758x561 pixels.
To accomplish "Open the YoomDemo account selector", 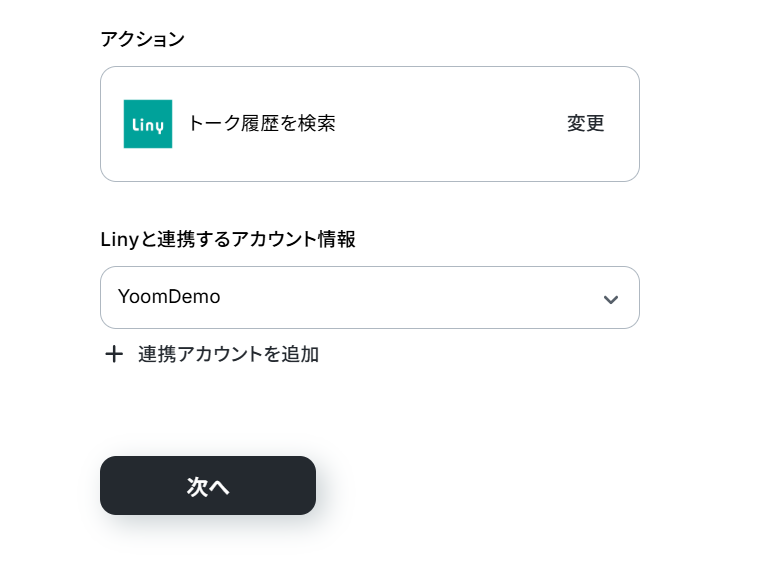I will (x=369, y=297).
